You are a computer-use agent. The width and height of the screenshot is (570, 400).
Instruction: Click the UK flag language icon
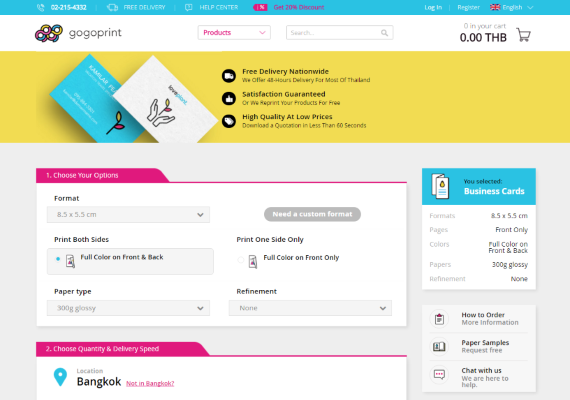(495, 7)
